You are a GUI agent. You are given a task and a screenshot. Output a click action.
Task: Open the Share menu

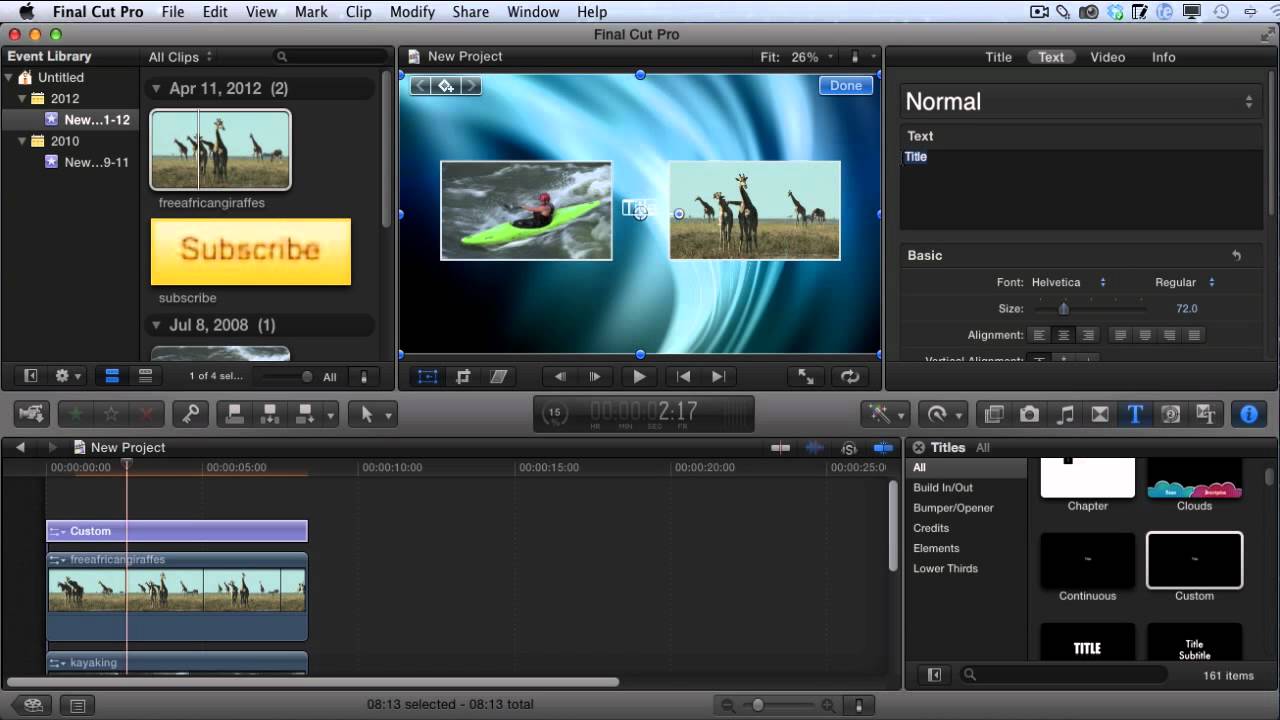tap(470, 12)
